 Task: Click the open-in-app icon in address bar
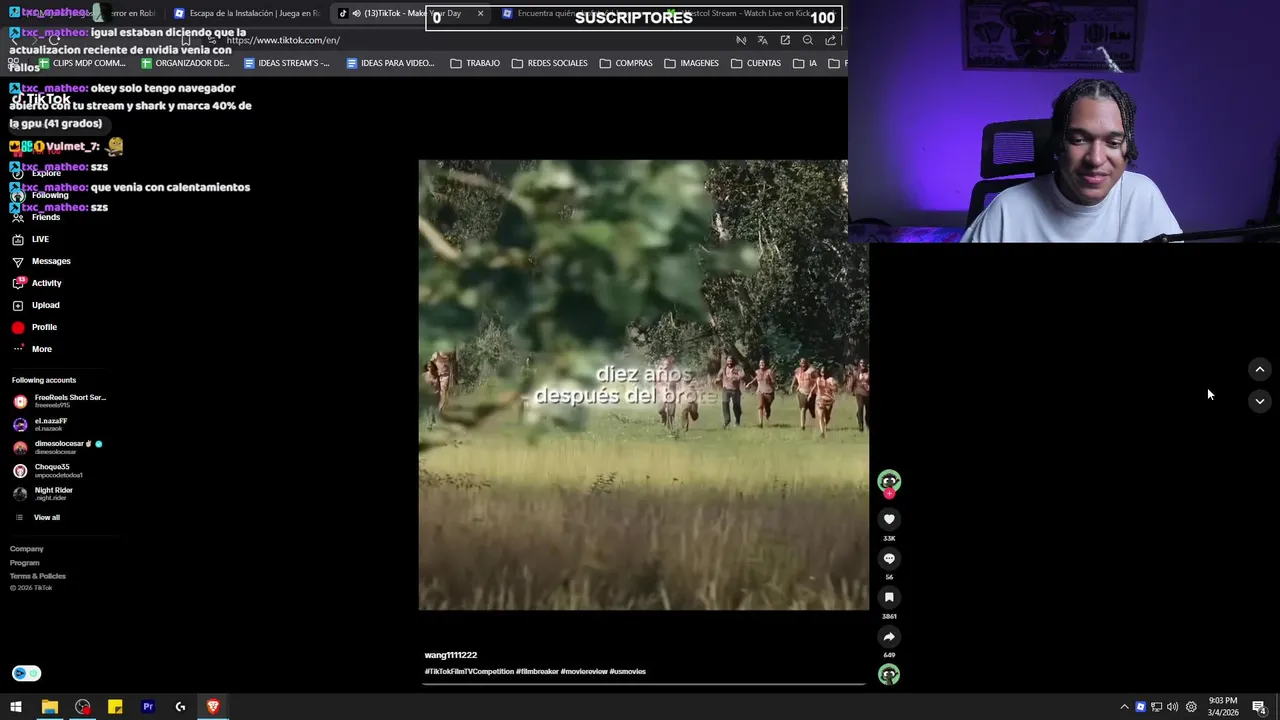pos(785,40)
